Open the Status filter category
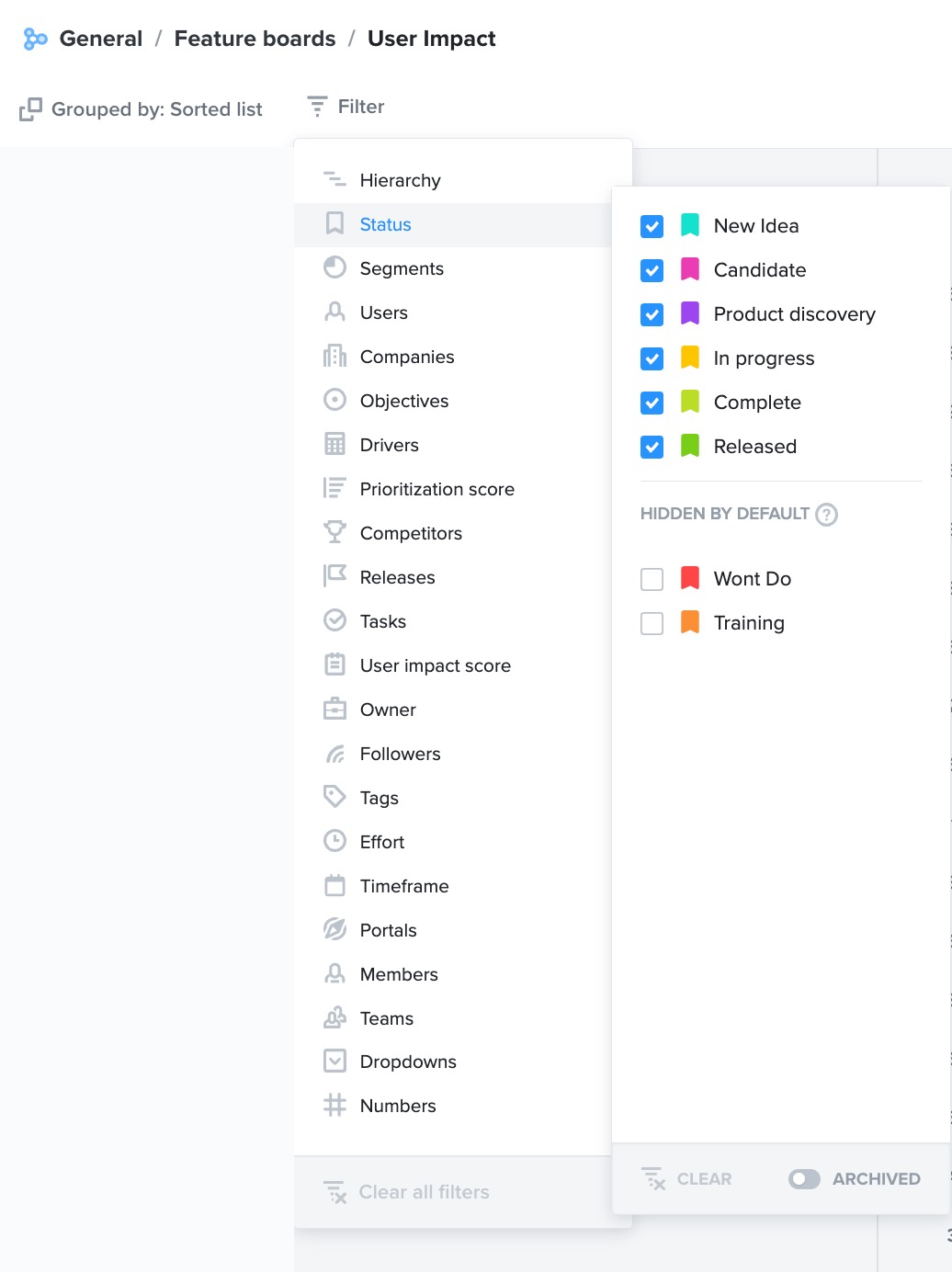This screenshot has width=952, height=1272. click(x=452, y=224)
